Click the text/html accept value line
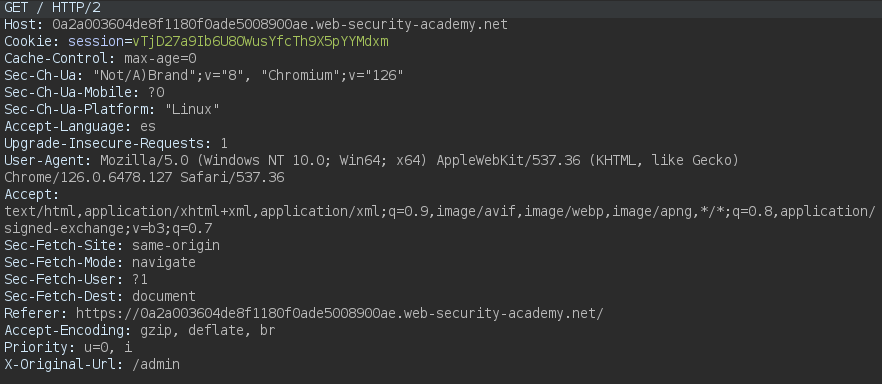Image resolution: width=882 pixels, height=384 pixels. click(439, 211)
